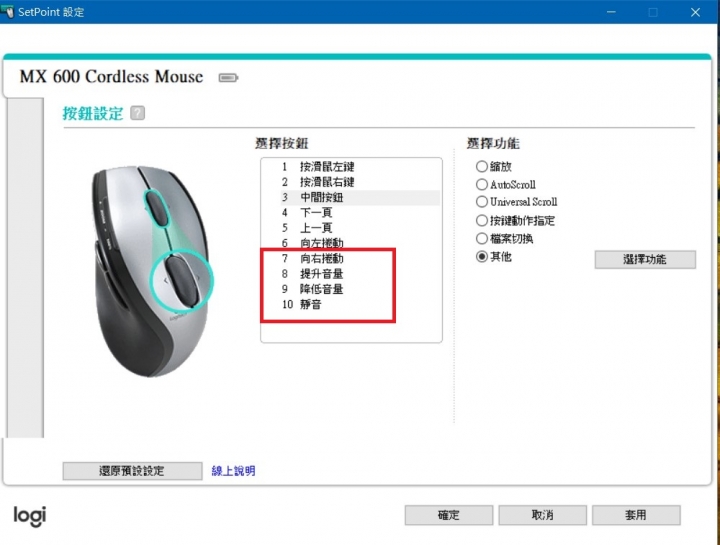The width and height of the screenshot is (720, 545).
Task: Click the top middle button on mouse image
Action: (158, 208)
